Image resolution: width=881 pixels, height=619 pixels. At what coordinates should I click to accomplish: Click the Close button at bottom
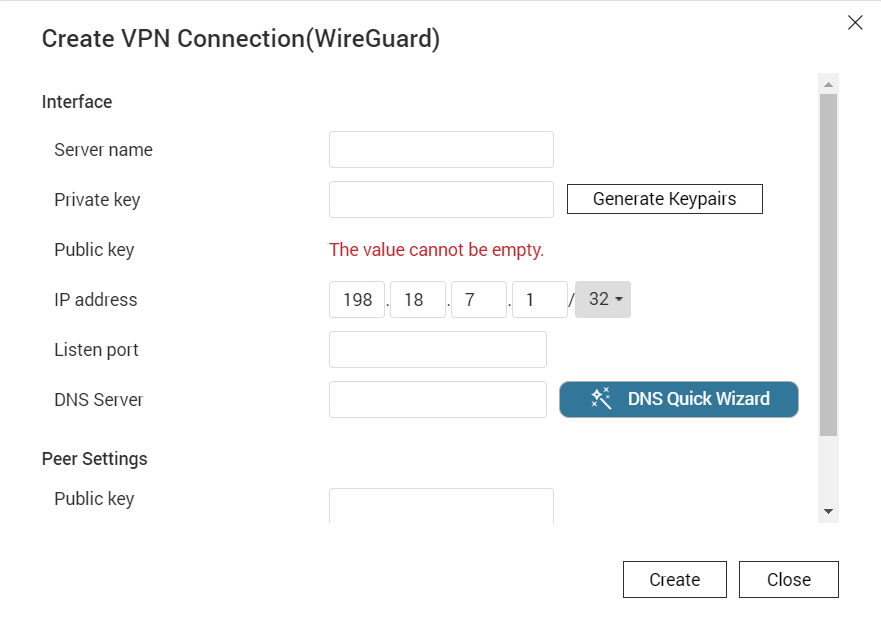[789, 579]
